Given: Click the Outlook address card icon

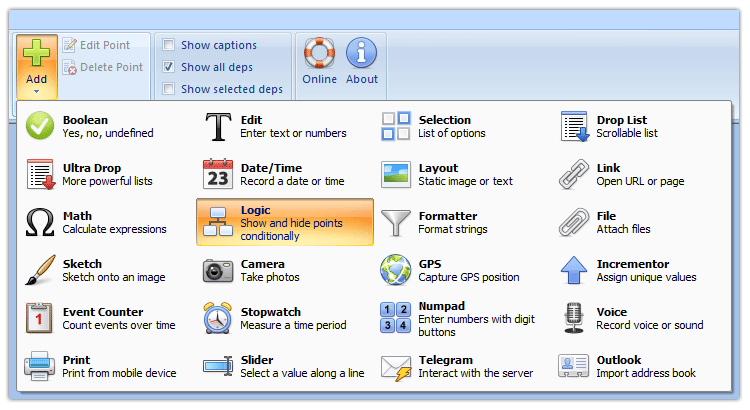Looking at the screenshot, I should click(574, 366).
